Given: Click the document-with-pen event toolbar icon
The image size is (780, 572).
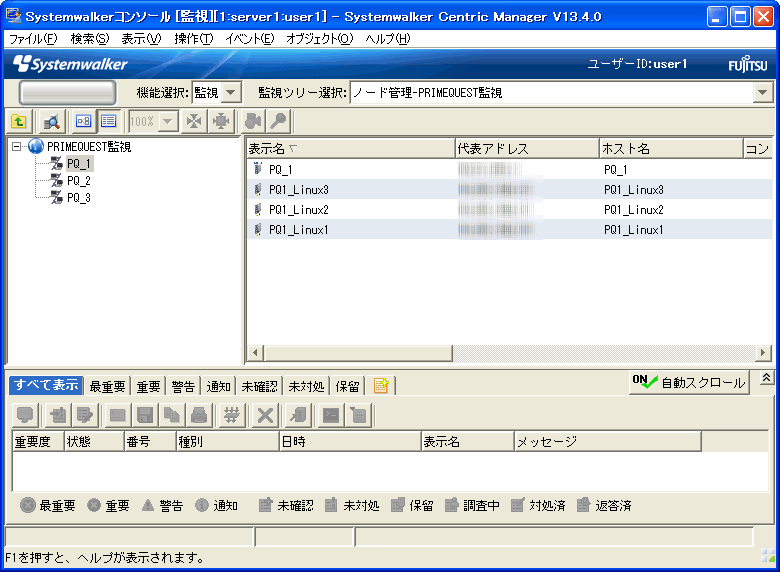Looking at the screenshot, I should 85,415.
